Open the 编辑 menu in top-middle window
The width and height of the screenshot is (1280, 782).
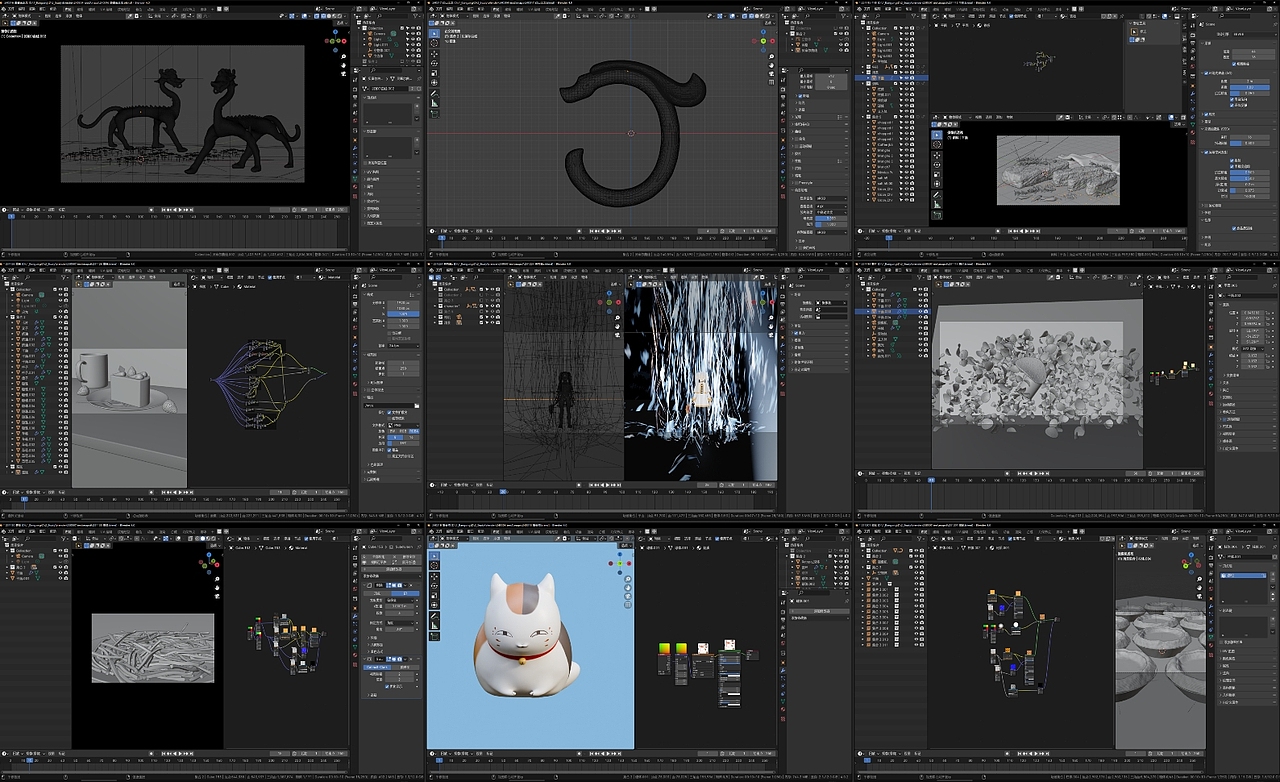(x=452, y=11)
